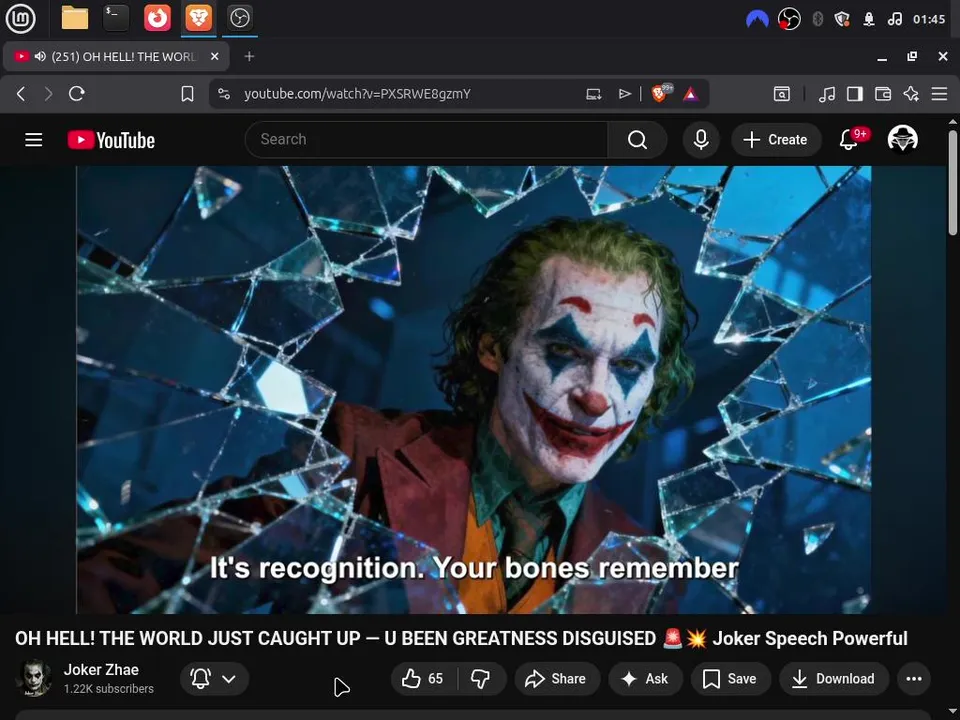Open the Brave Rewards triangle icon
The width and height of the screenshot is (960, 720).
691,94
